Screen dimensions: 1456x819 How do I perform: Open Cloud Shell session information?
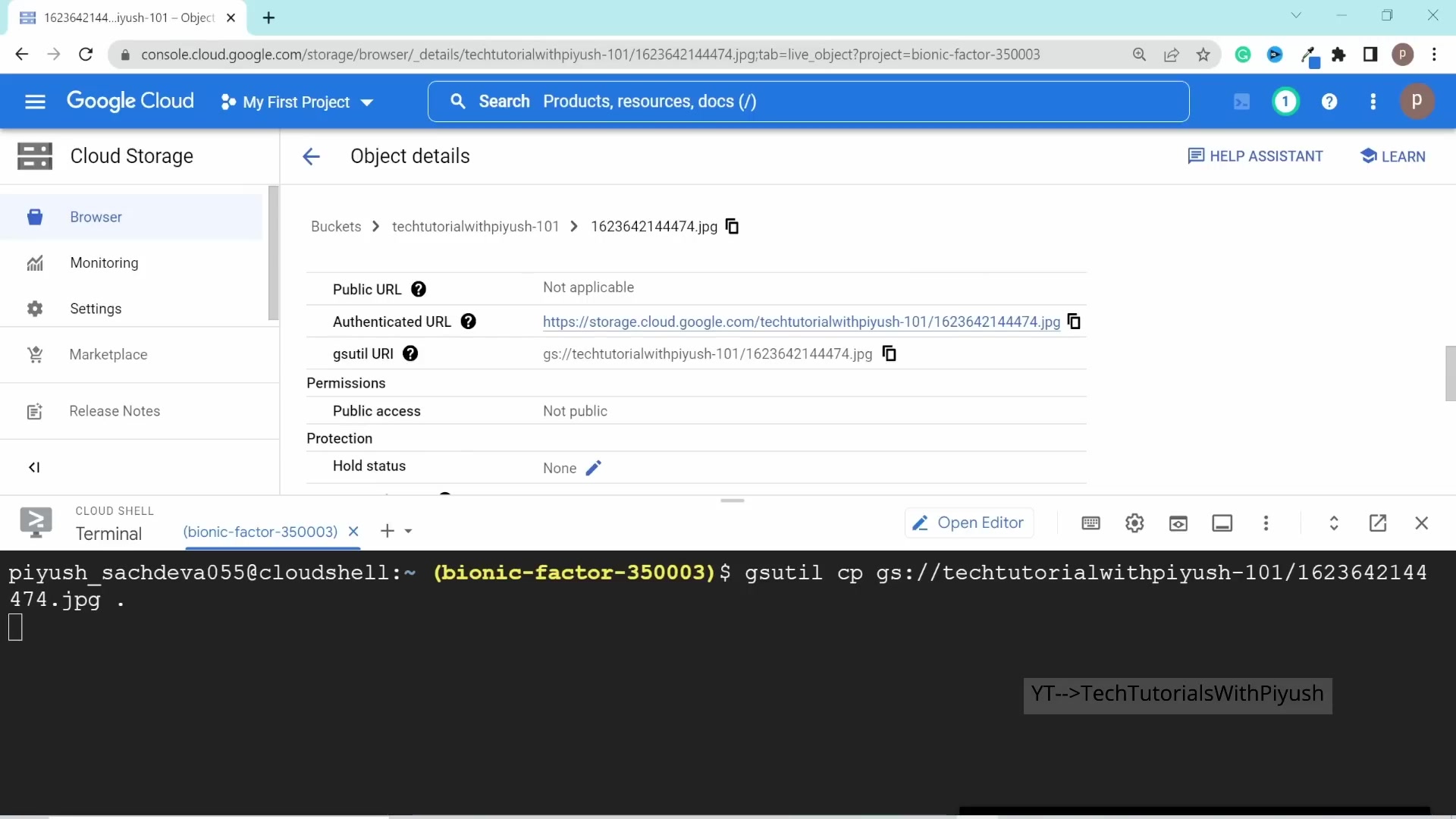tap(1222, 523)
